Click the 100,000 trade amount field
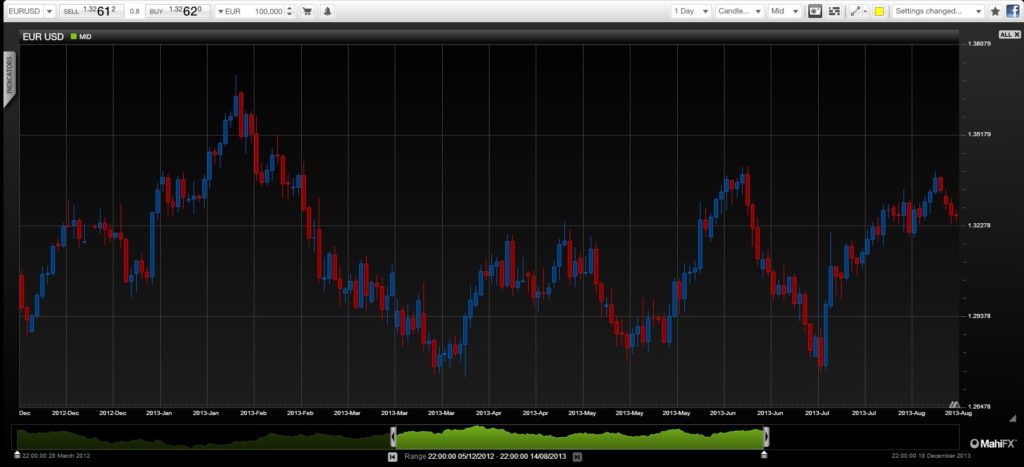 [x=268, y=11]
